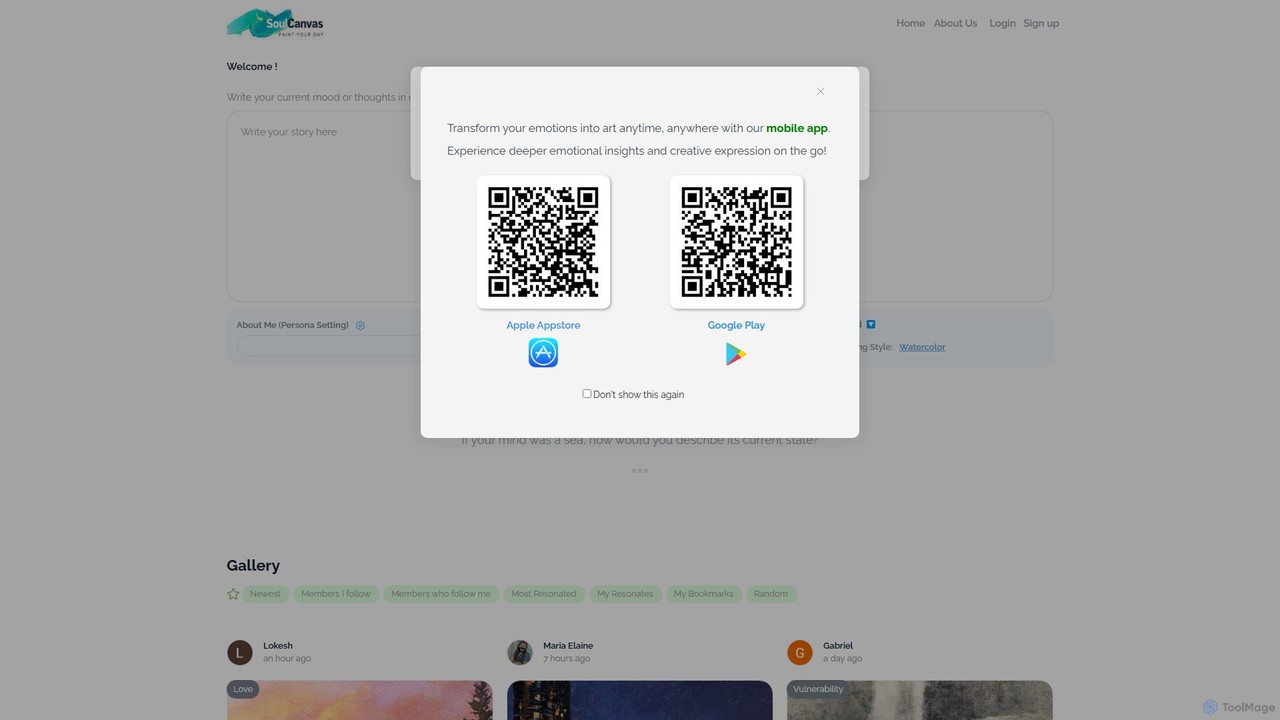The image size is (1280, 720).
Task: Open Gabriel's profile avatar
Action: tap(800, 653)
